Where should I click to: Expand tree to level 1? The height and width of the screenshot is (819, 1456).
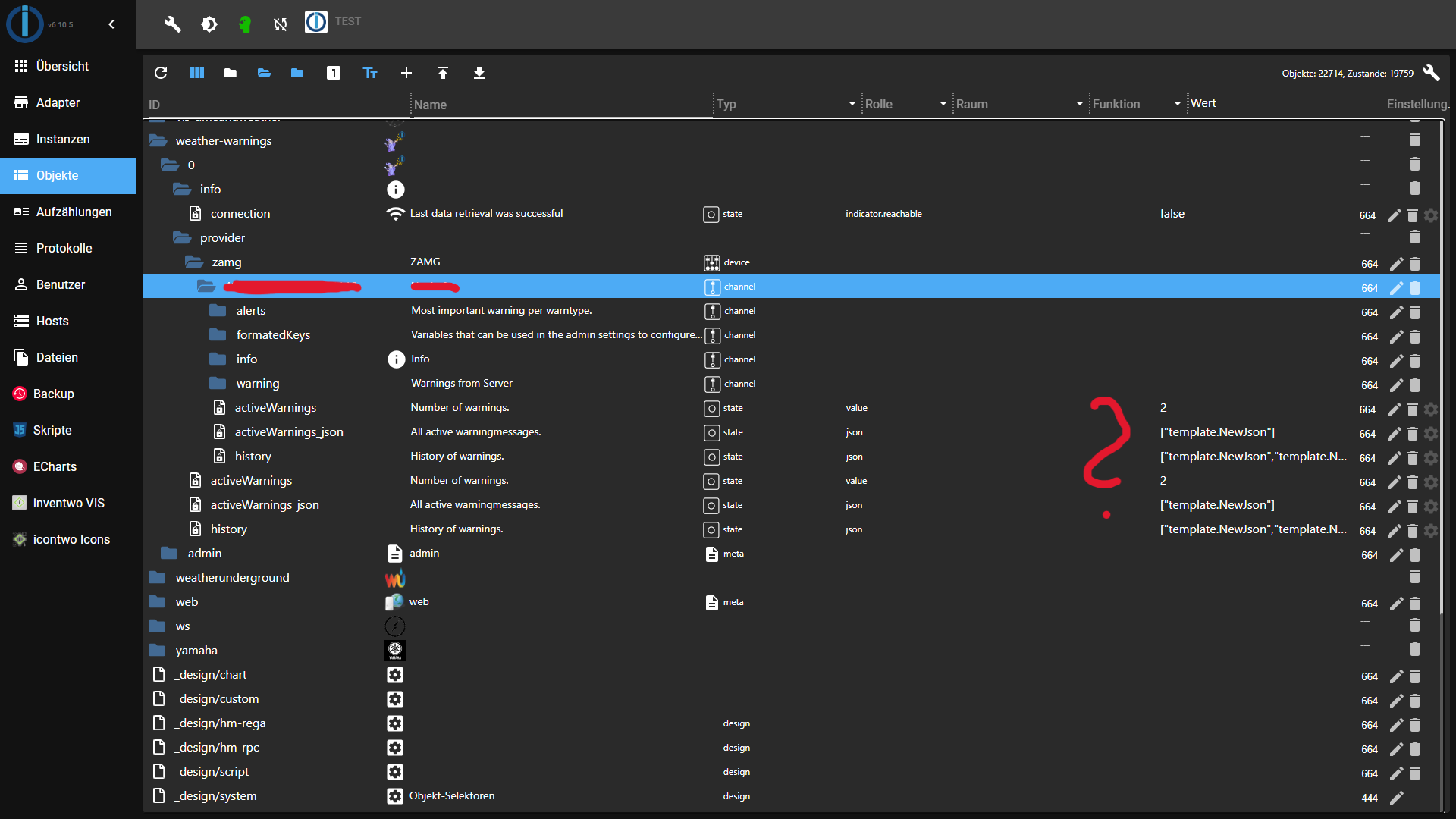click(x=334, y=73)
